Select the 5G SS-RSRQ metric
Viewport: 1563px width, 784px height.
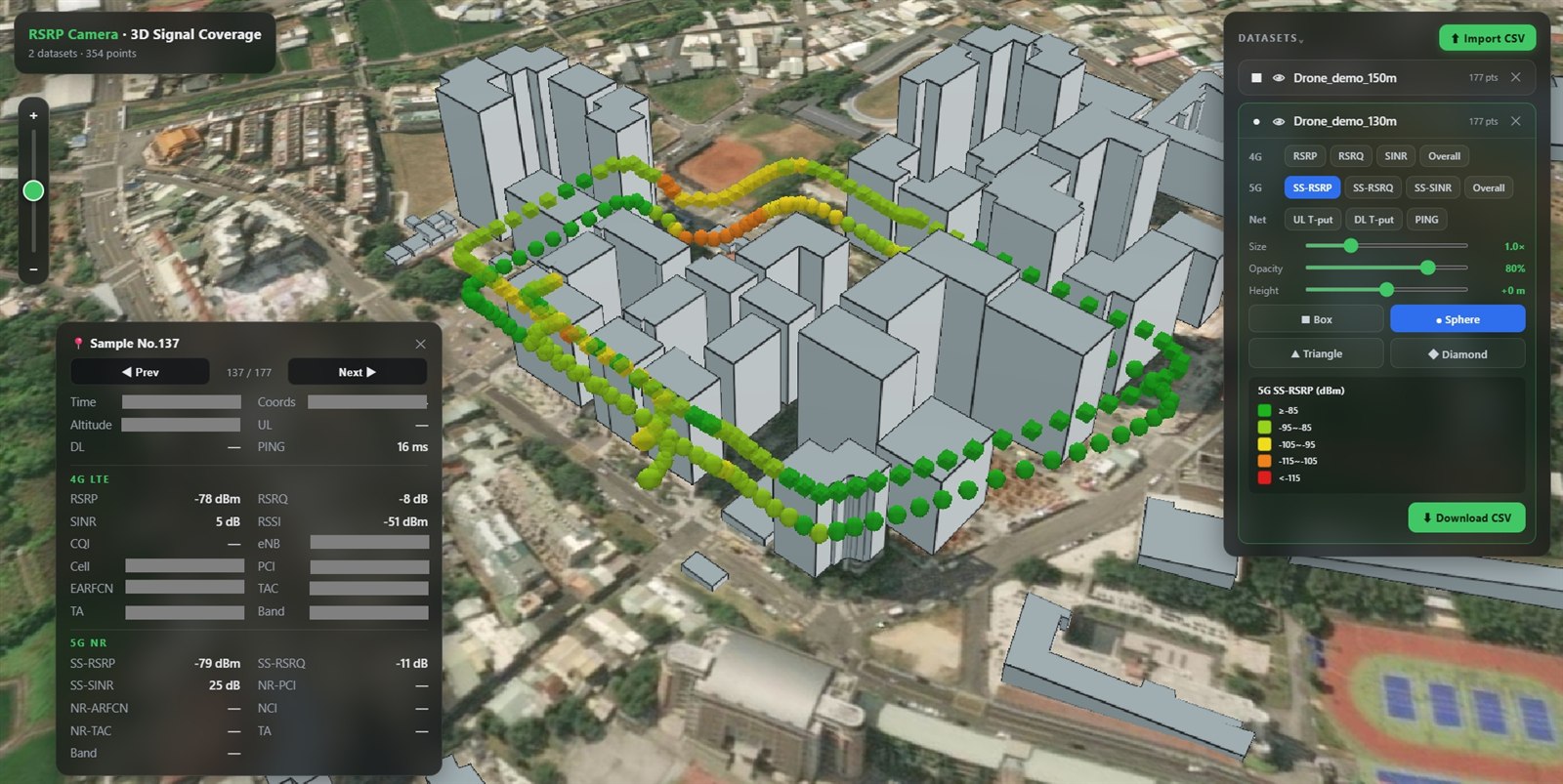pos(1373,187)
